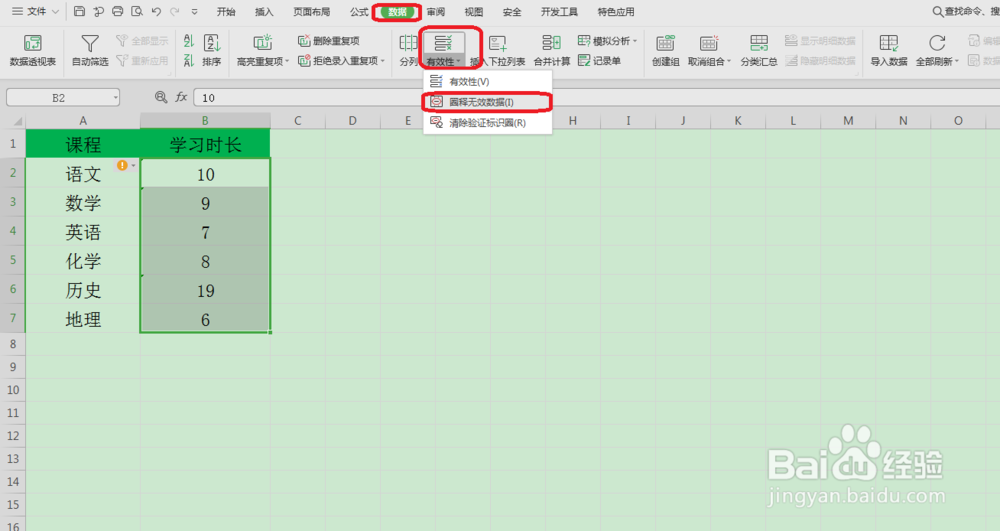Select cell containing 地理
This screenshot has height=531, width=1000.
coord(83,319)
